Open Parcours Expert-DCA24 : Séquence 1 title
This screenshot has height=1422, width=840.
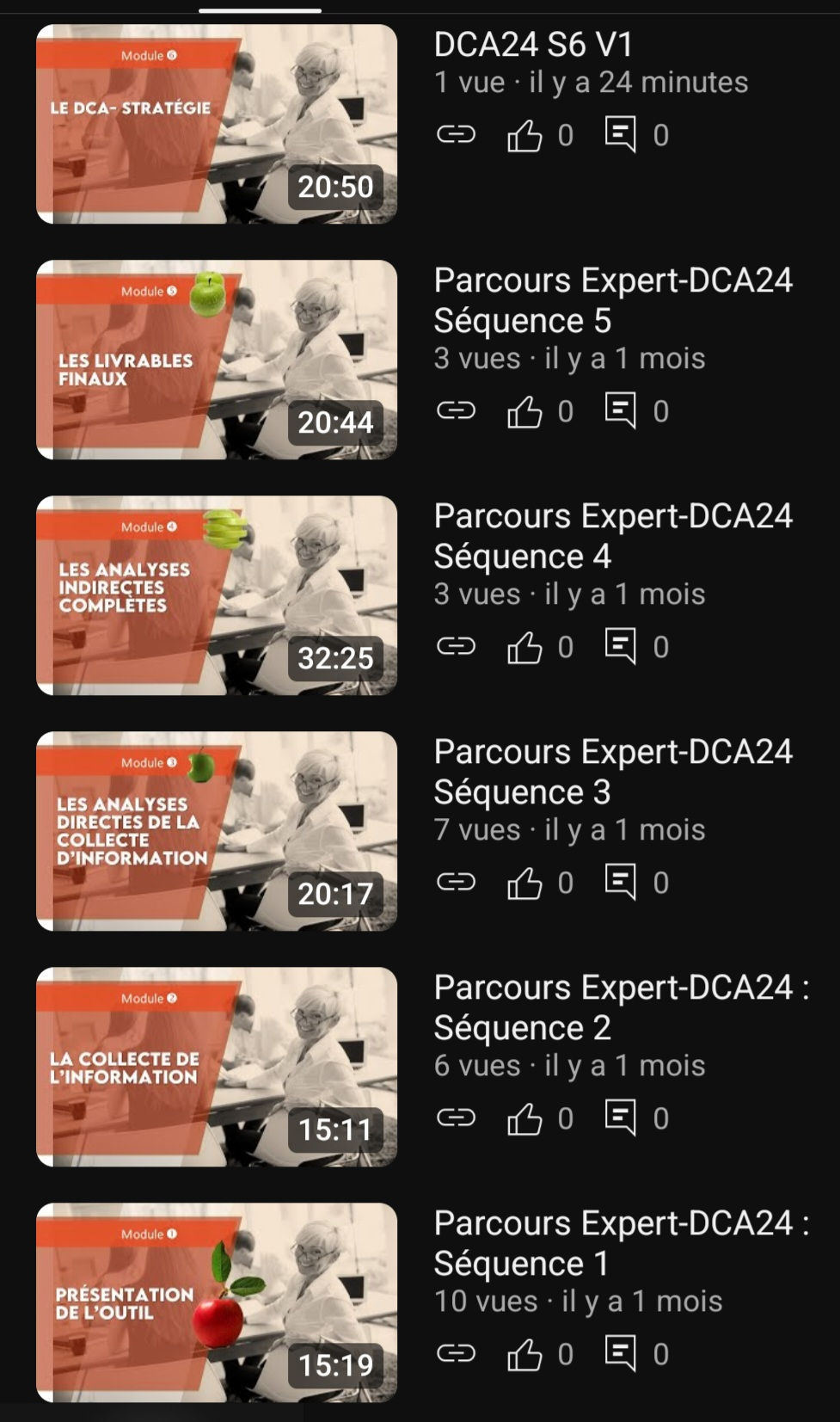click(x=622, y=1243)
